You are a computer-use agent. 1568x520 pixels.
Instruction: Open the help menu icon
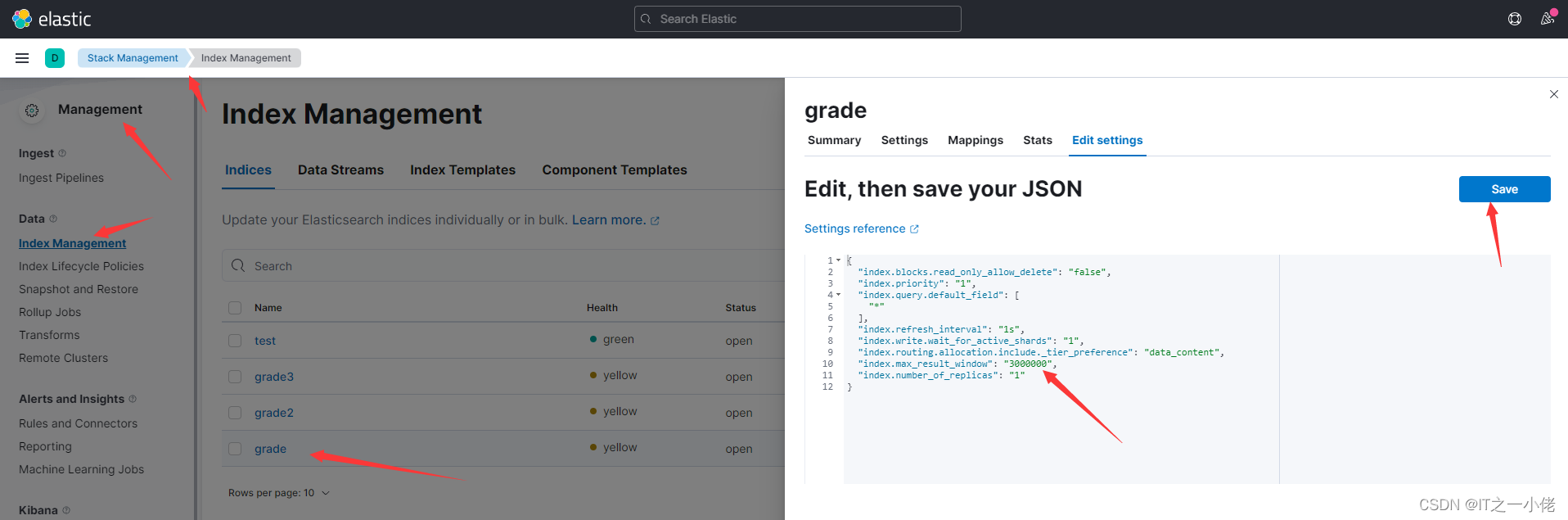[x=1515, y=19]
